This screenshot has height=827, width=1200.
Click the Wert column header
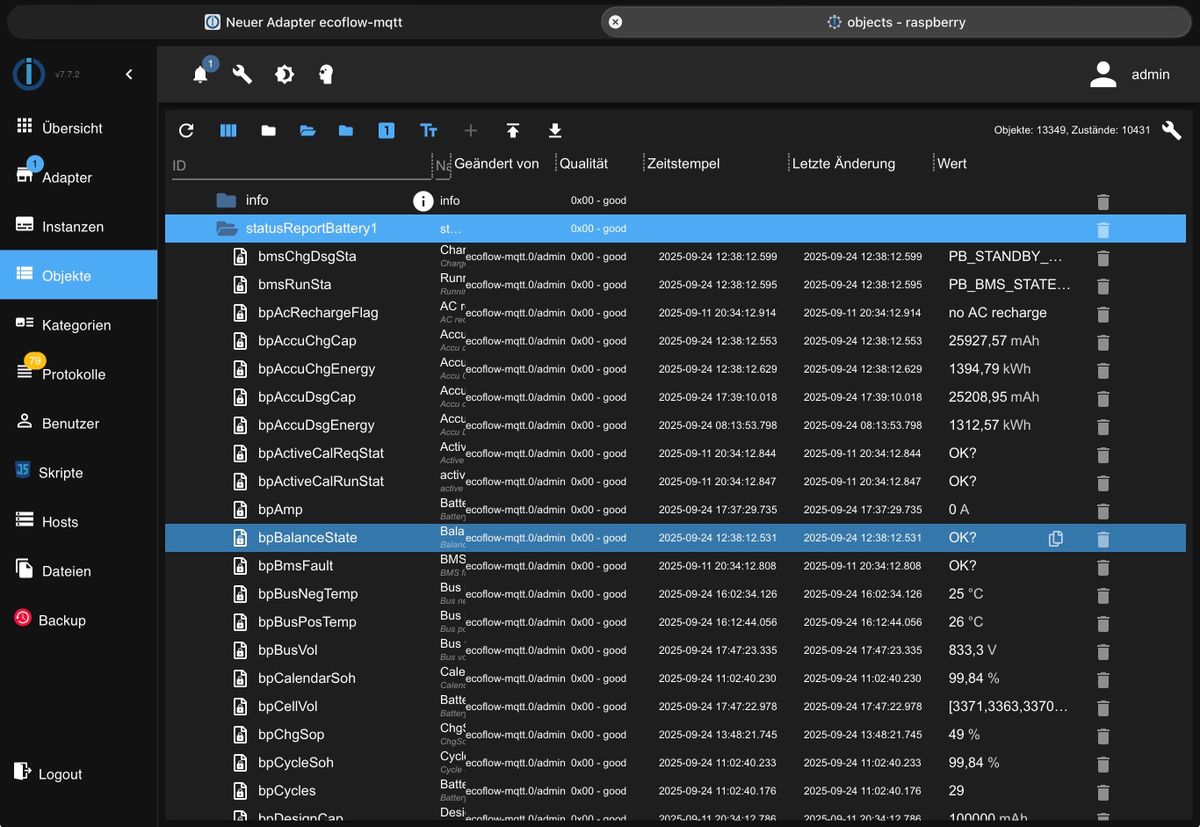coord(952,163)
